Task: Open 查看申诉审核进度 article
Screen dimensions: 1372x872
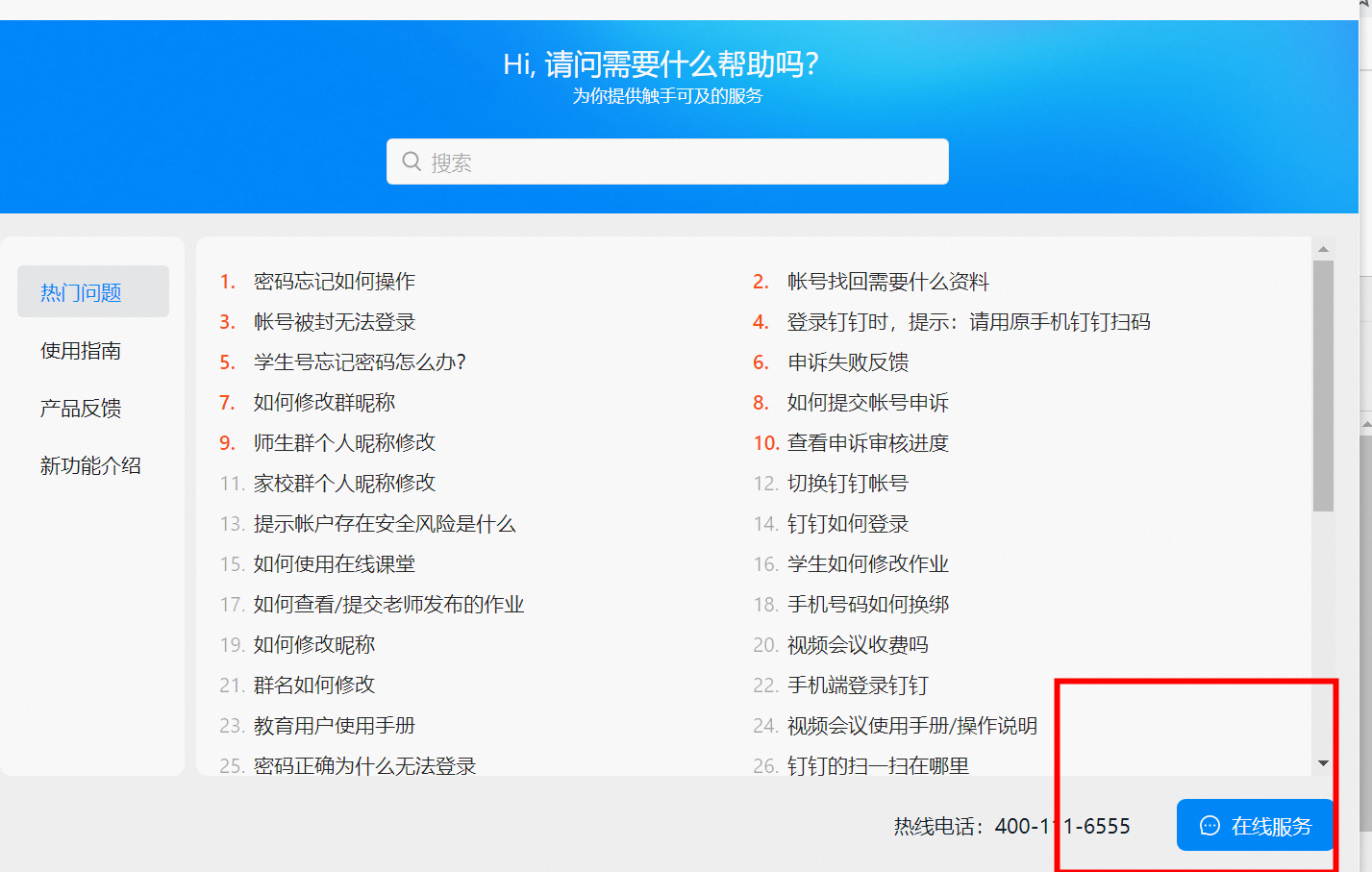Action: click(867, 443)
